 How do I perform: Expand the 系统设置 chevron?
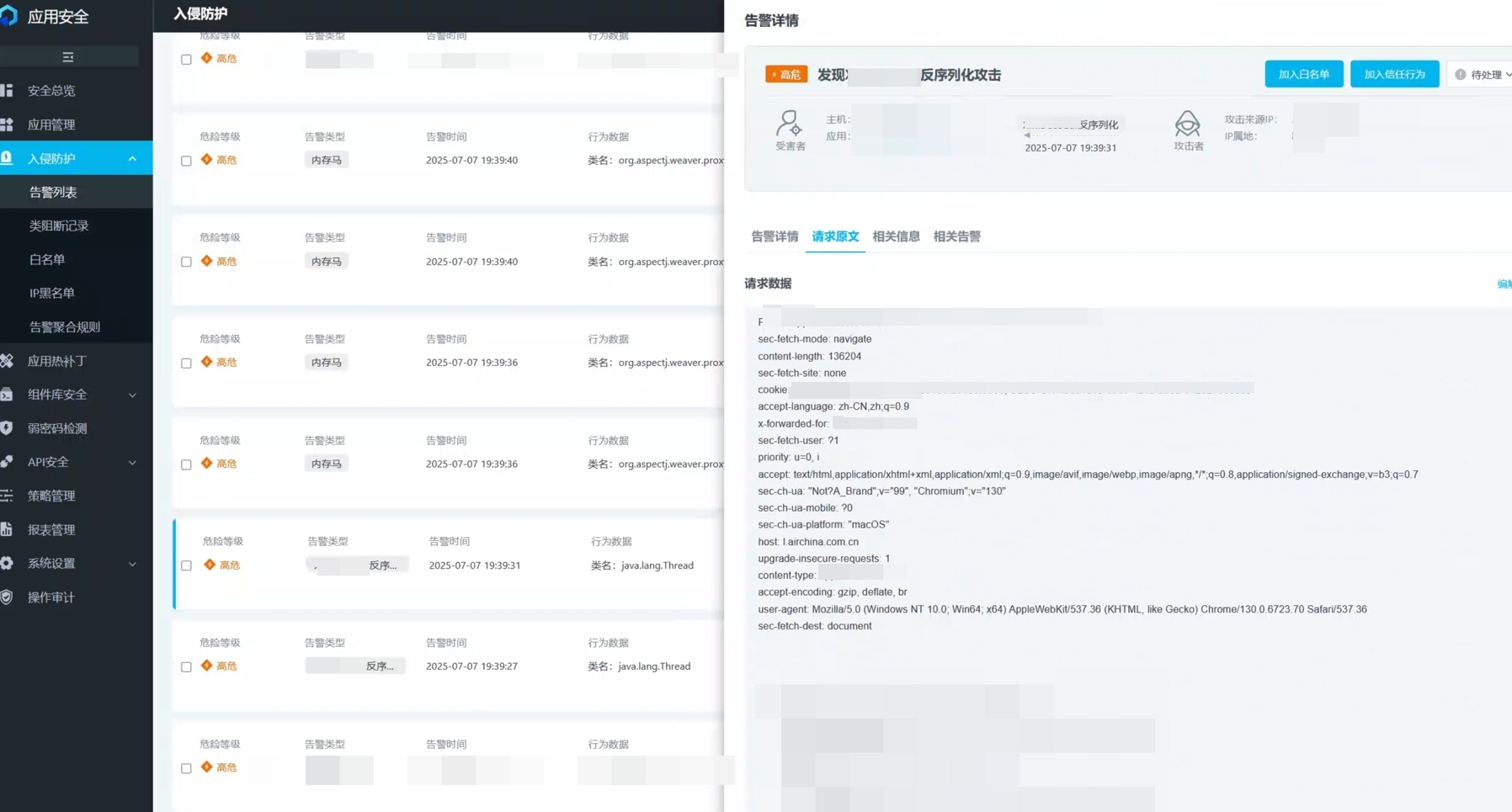(x=132, y=564)
